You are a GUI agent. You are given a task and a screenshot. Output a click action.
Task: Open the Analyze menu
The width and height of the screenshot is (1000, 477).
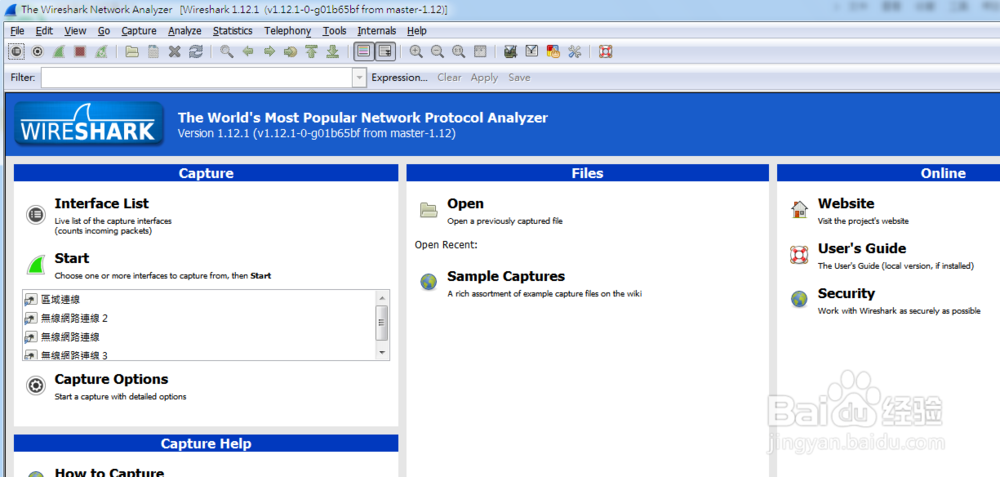[185, 31]
